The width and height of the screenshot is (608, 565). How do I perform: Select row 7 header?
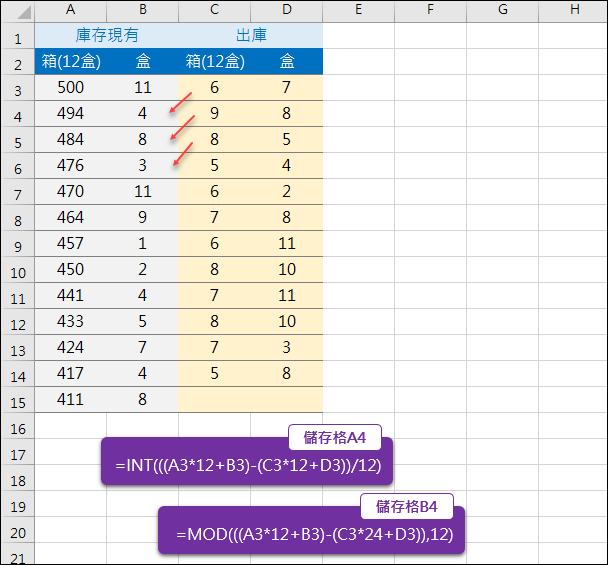[x=18, y=192]
